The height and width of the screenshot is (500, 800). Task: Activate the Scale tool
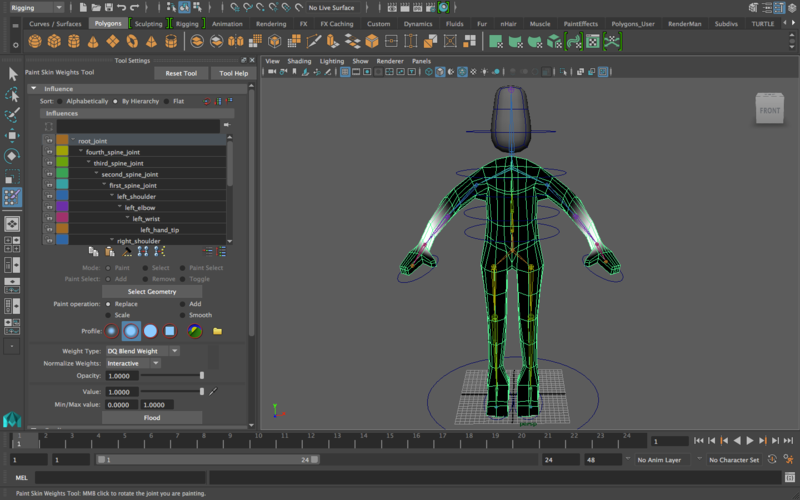click(12, 176)
